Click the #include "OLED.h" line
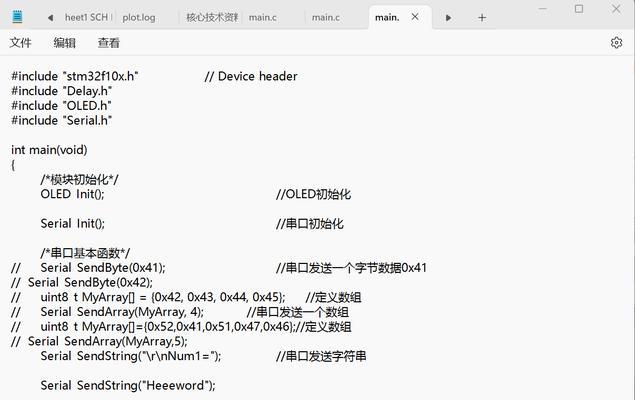 pos(61,106)
